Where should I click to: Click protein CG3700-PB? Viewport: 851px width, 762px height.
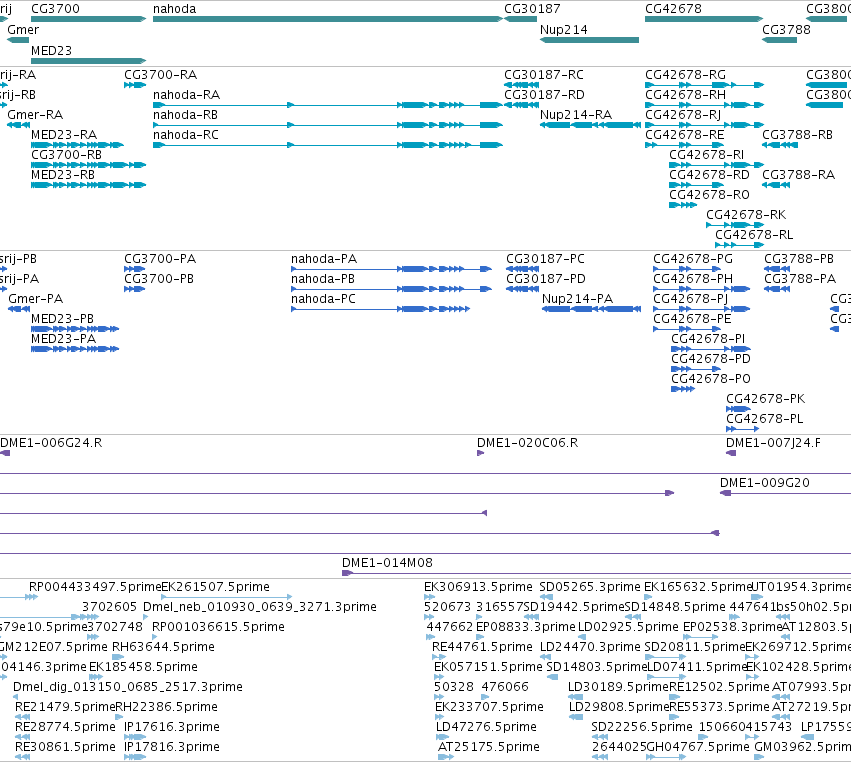point(135,289)
